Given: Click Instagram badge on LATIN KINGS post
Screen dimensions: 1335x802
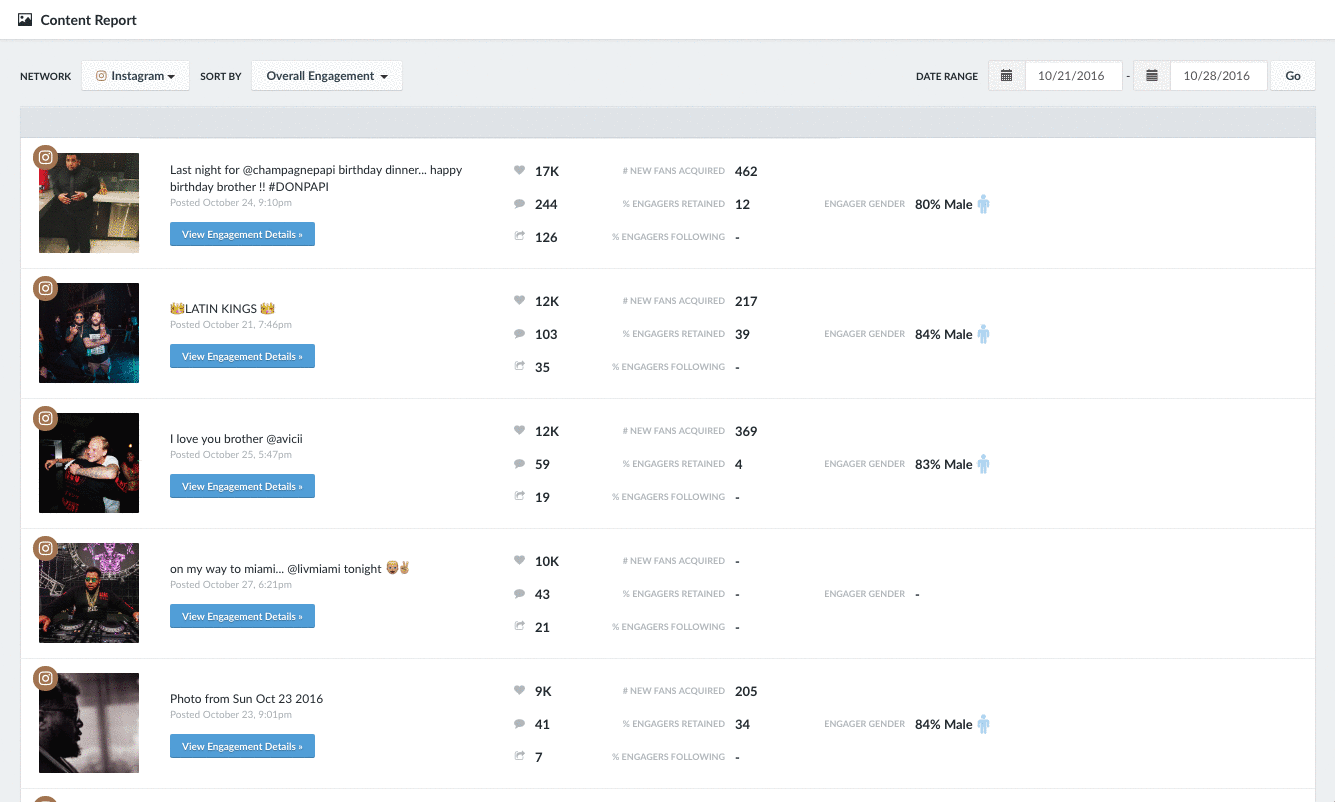Looking at the screenshot, I should point(45,288).
